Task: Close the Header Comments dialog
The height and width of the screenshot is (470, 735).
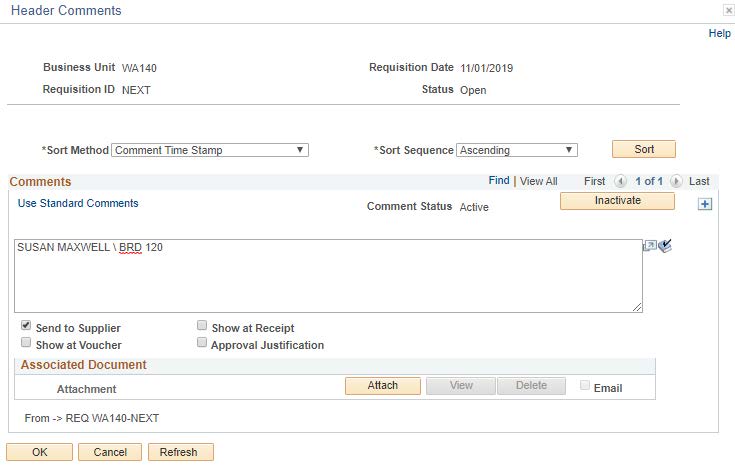Action: (728, 10)
